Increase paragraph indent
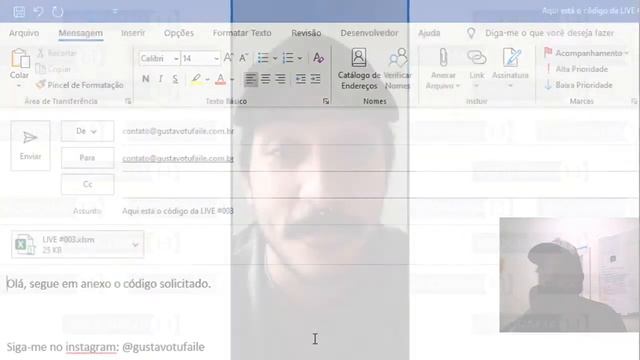 (x=315, y=79)
